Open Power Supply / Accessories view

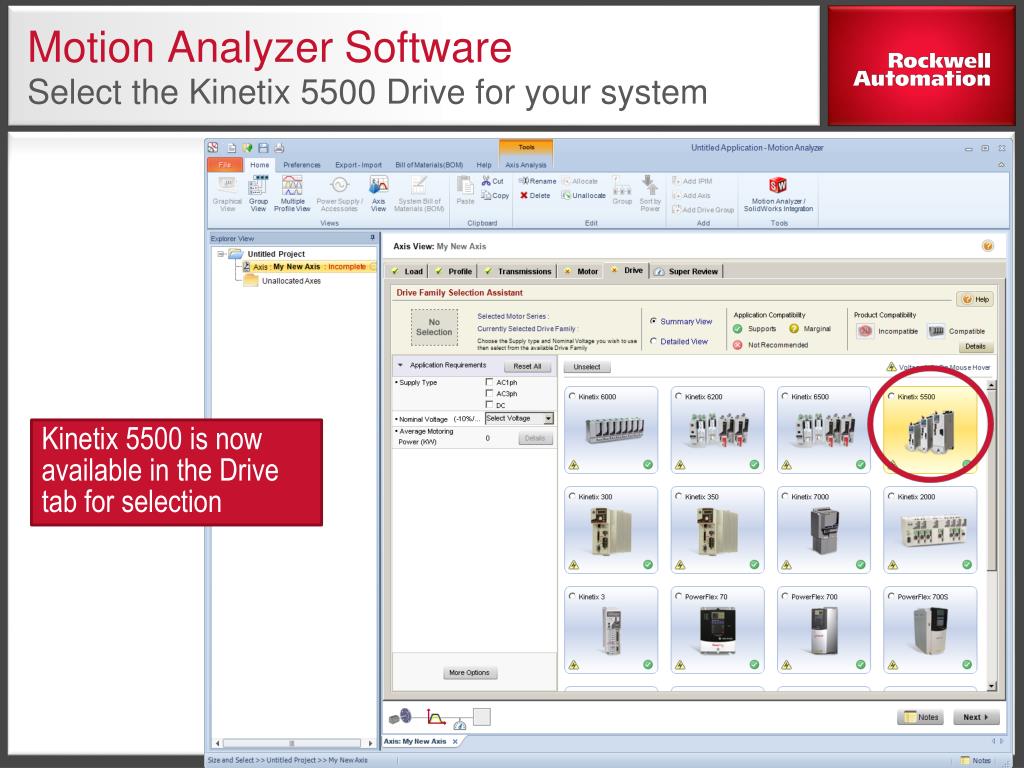339,194
